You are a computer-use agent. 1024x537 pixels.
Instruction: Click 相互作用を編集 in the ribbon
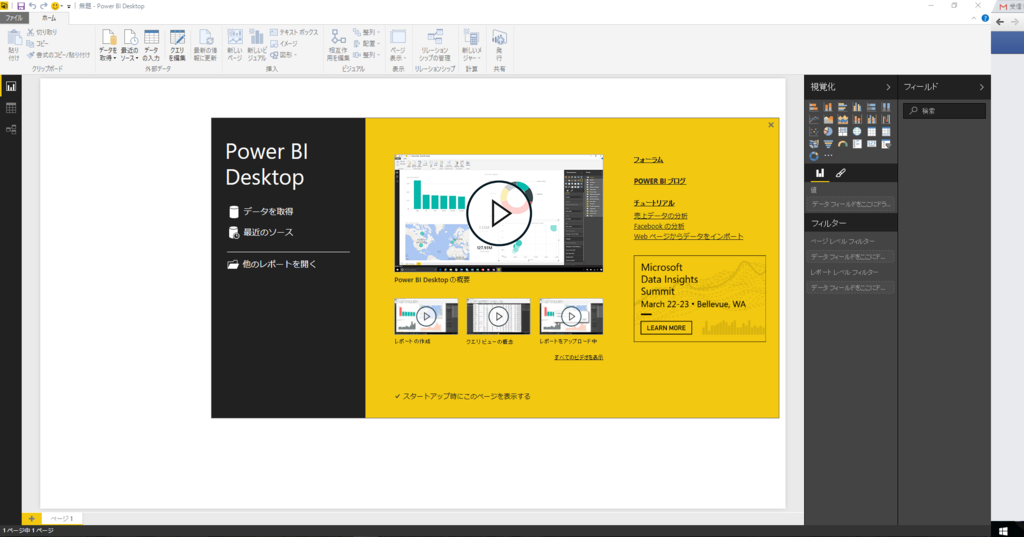click(338, 45)
